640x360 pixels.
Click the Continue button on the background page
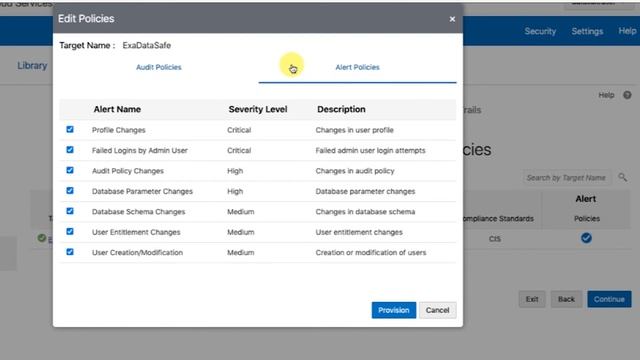[x=609, y=299]
